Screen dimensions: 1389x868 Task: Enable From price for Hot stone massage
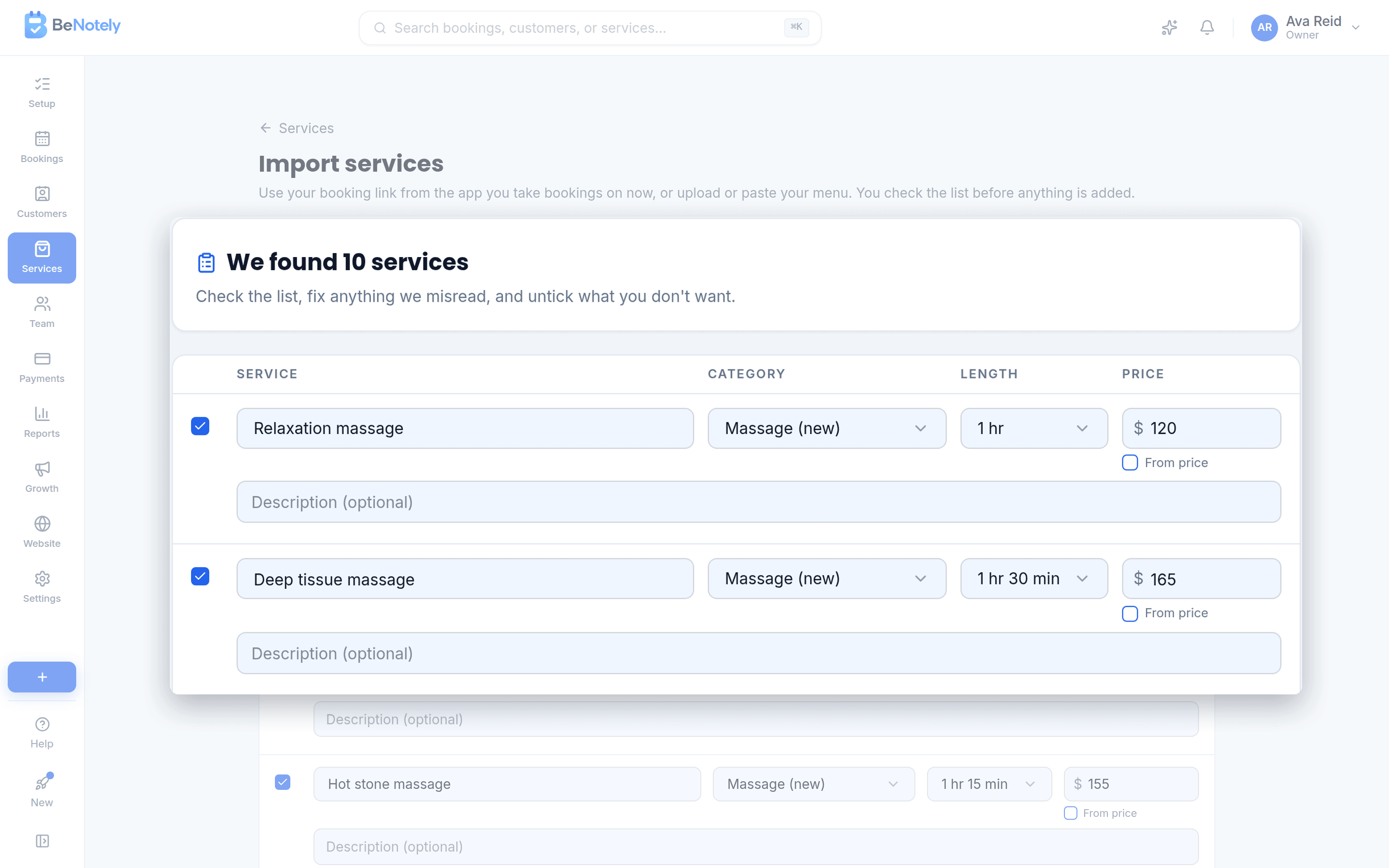(1071, 813)
